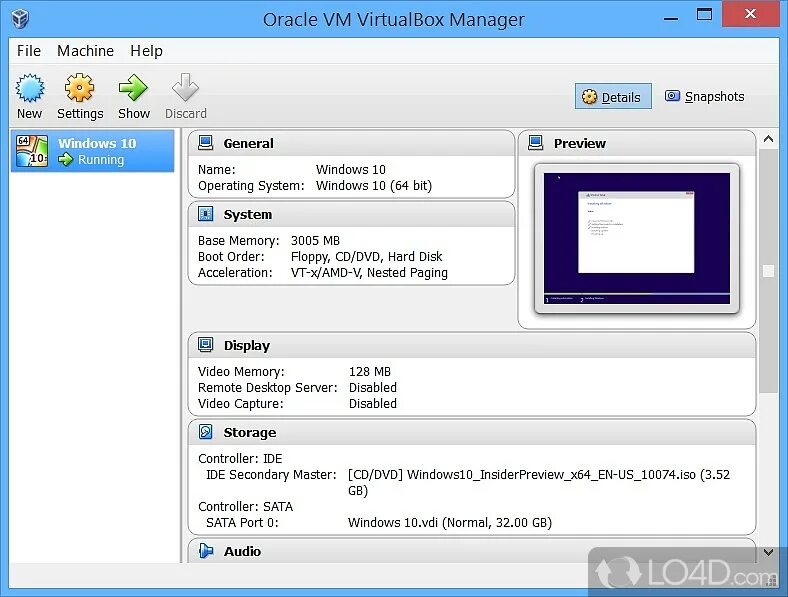788x597 pixels.
Task: Open the Machine menu
Action: click(85, 51)
